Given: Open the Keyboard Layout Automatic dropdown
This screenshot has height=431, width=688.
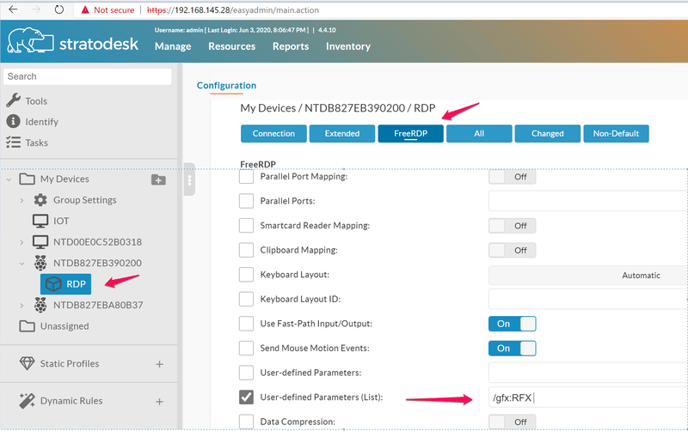Looking at the screenshot, I should coord(588,275).
